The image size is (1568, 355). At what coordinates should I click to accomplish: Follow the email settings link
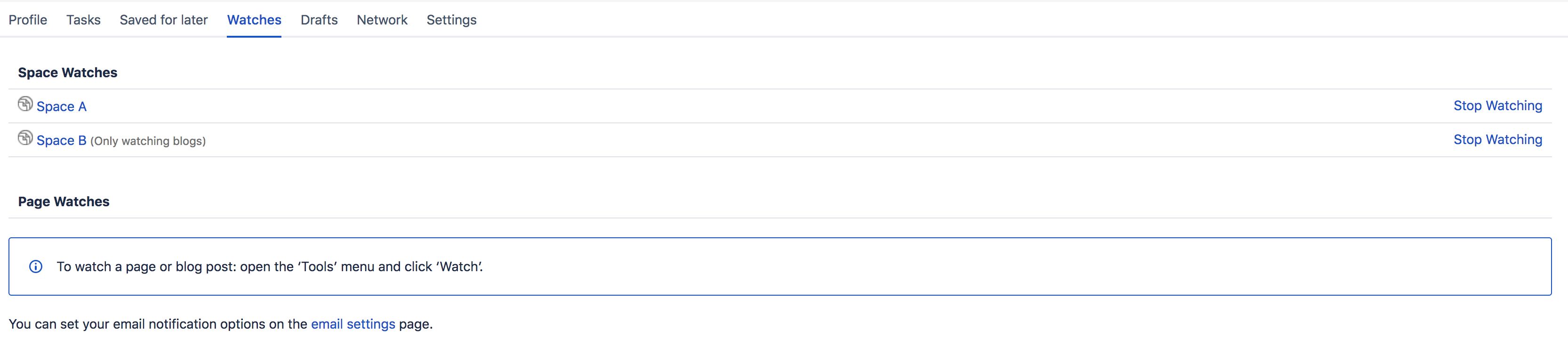[353, 324]
